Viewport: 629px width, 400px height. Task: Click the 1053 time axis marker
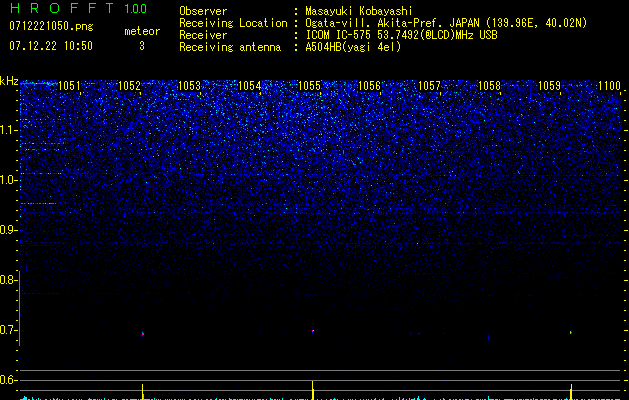pos(189,86)
